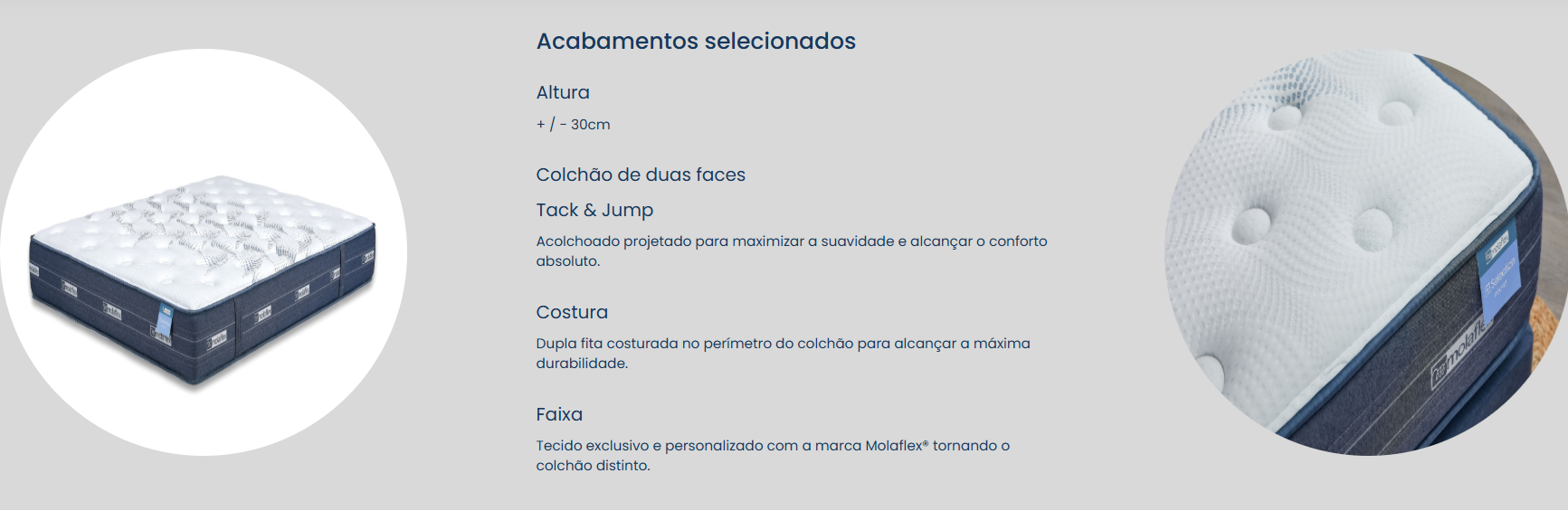Select the Faixa heading

559,414
